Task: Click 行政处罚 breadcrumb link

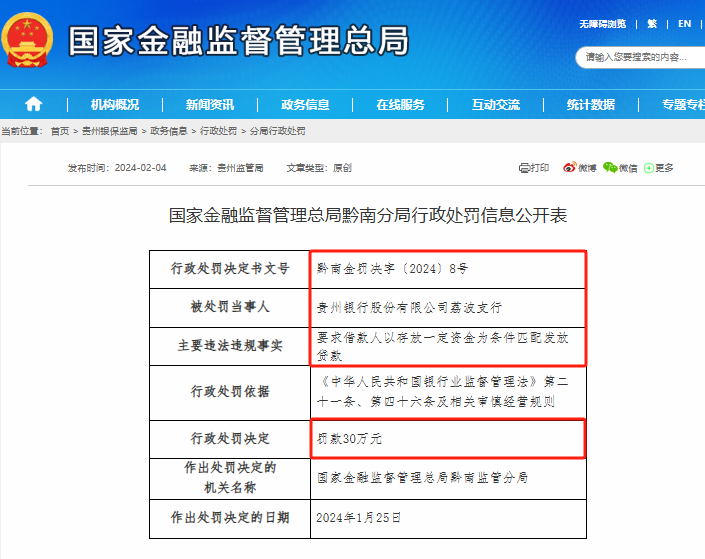Action: coord(218,131)
